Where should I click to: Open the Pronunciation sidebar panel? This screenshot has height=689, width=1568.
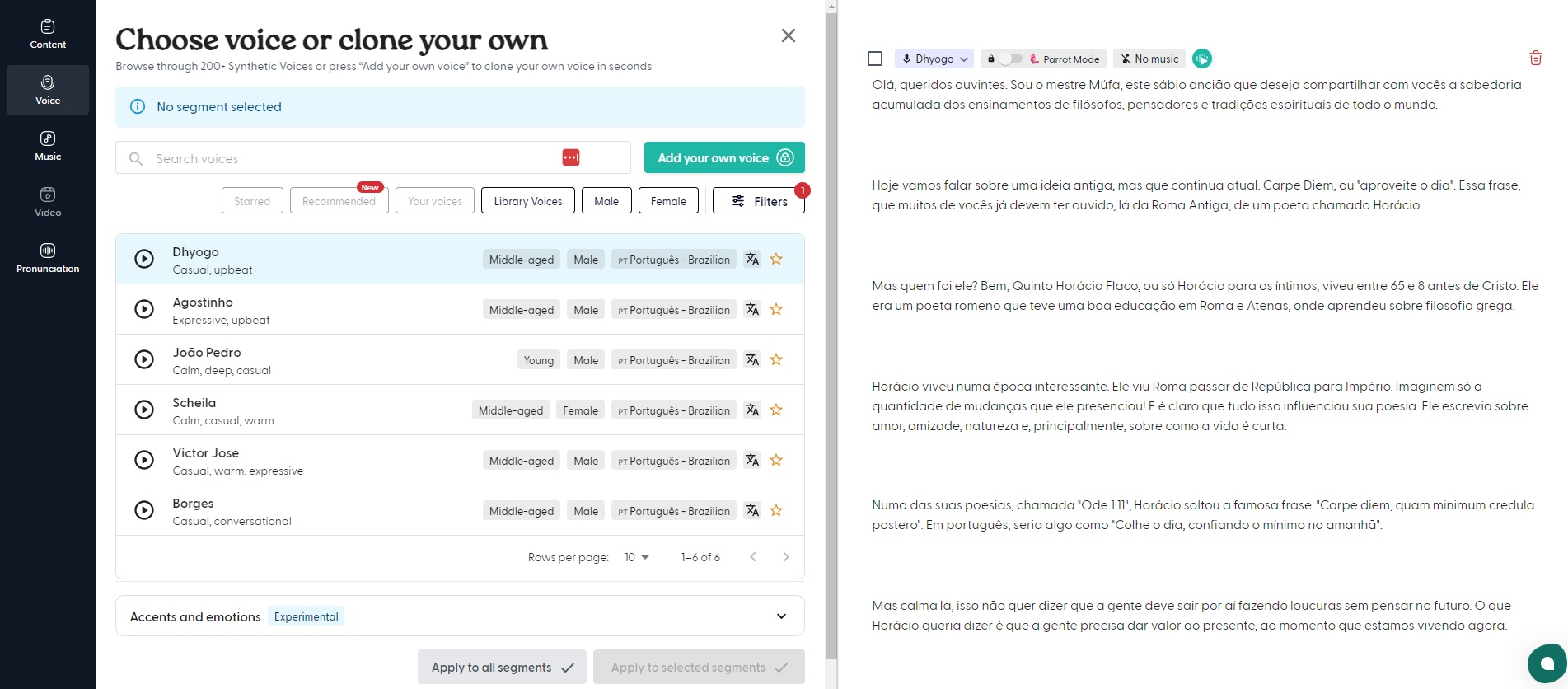tap(48, 258)
